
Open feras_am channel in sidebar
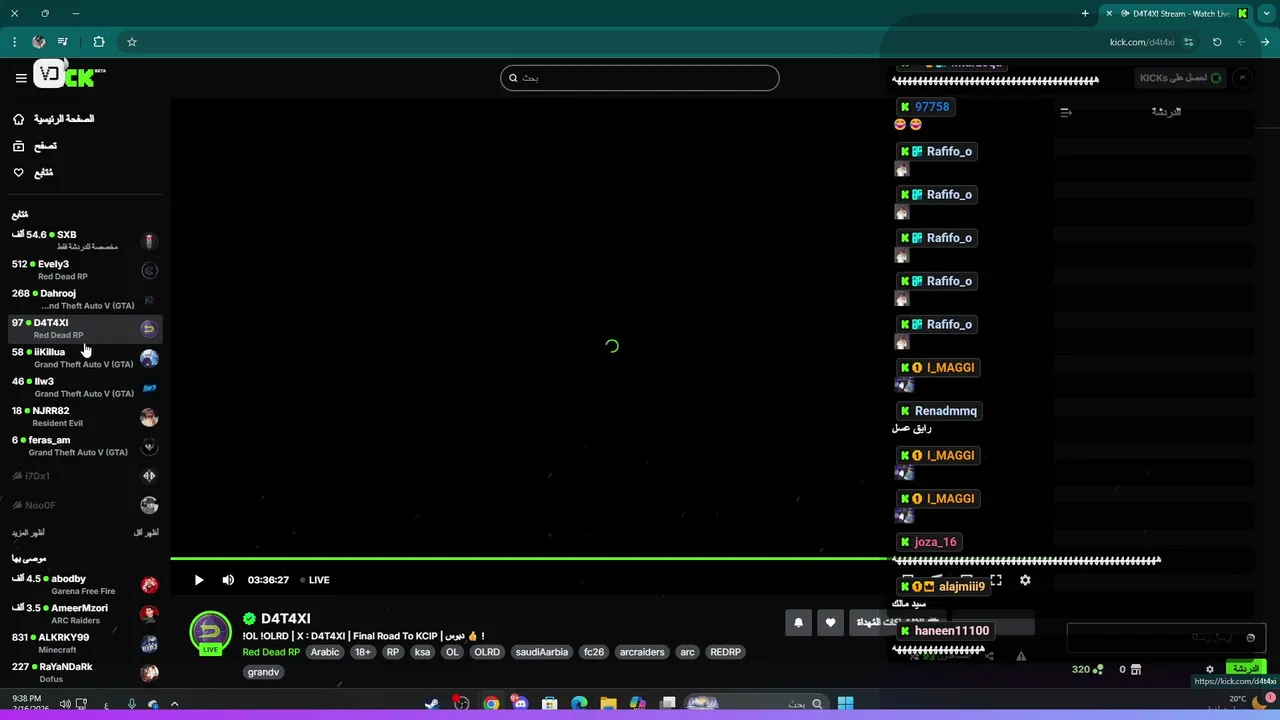click(85, 446)
